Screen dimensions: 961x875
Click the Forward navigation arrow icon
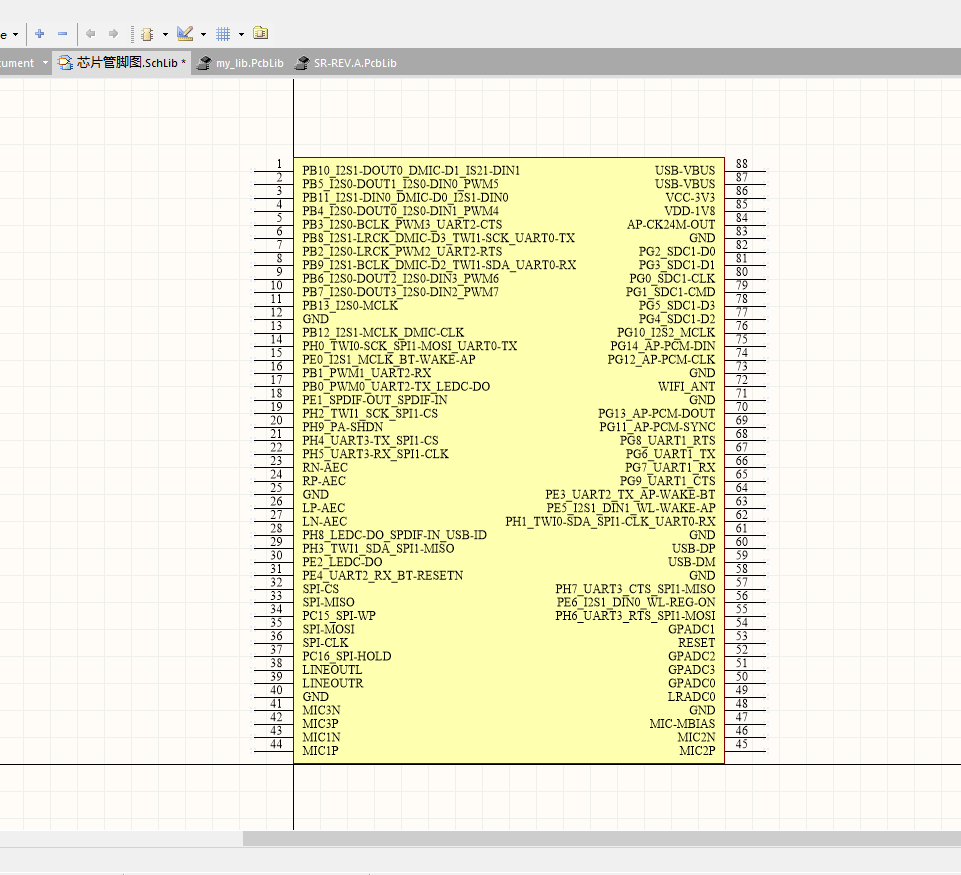pos(113,33)
